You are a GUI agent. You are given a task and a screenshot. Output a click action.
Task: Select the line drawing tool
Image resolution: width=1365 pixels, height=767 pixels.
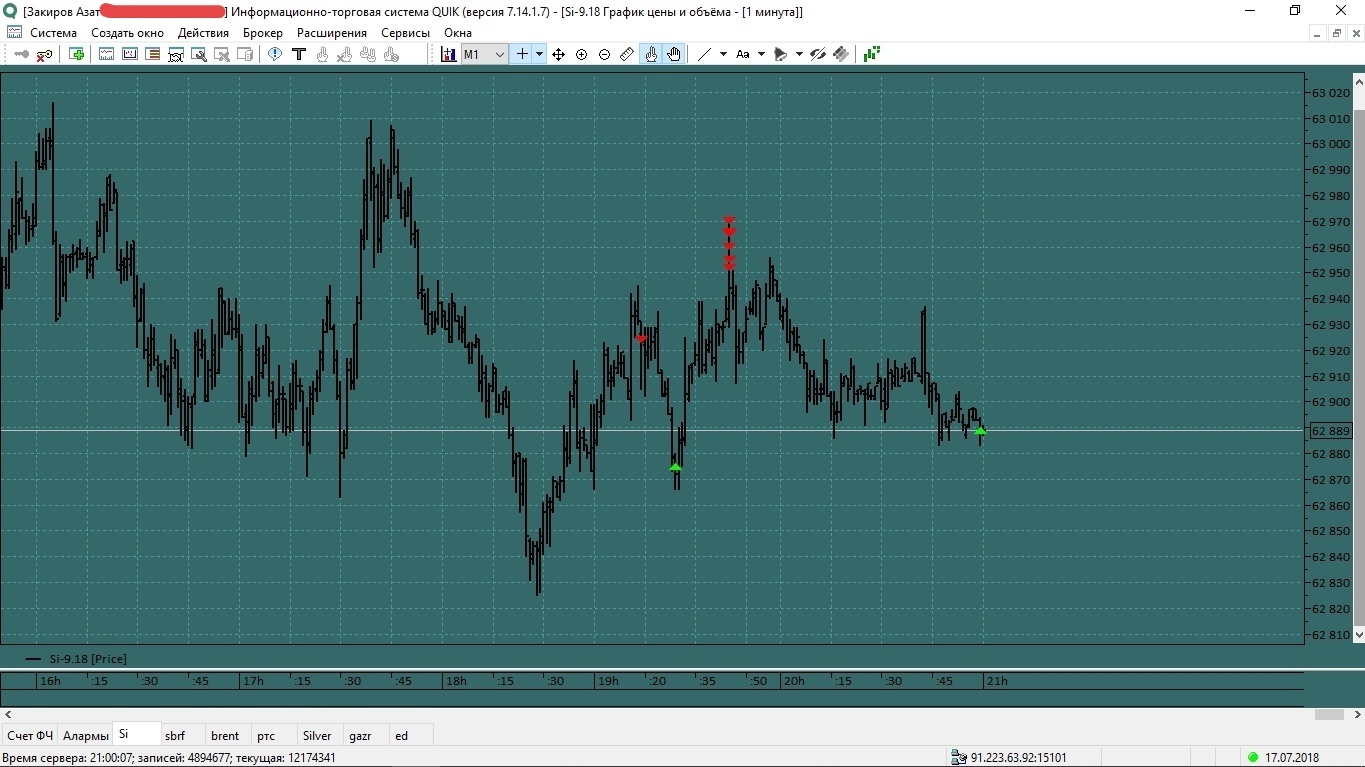tap(704, 54)
